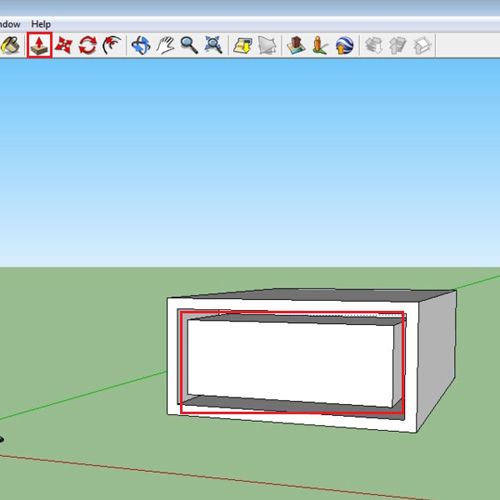Viewport: 500px width, 500px height.
Task: Choose the Zoom magnifier tool
Action: (x=189, y=45)
